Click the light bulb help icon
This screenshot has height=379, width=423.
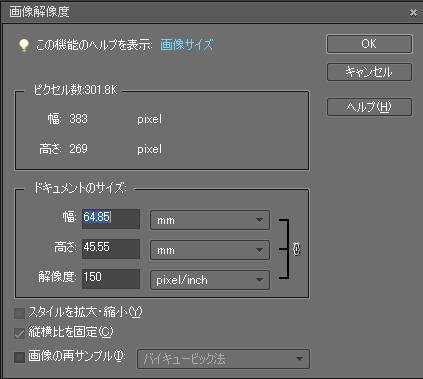pyautogui.click(x=24, y=45)
